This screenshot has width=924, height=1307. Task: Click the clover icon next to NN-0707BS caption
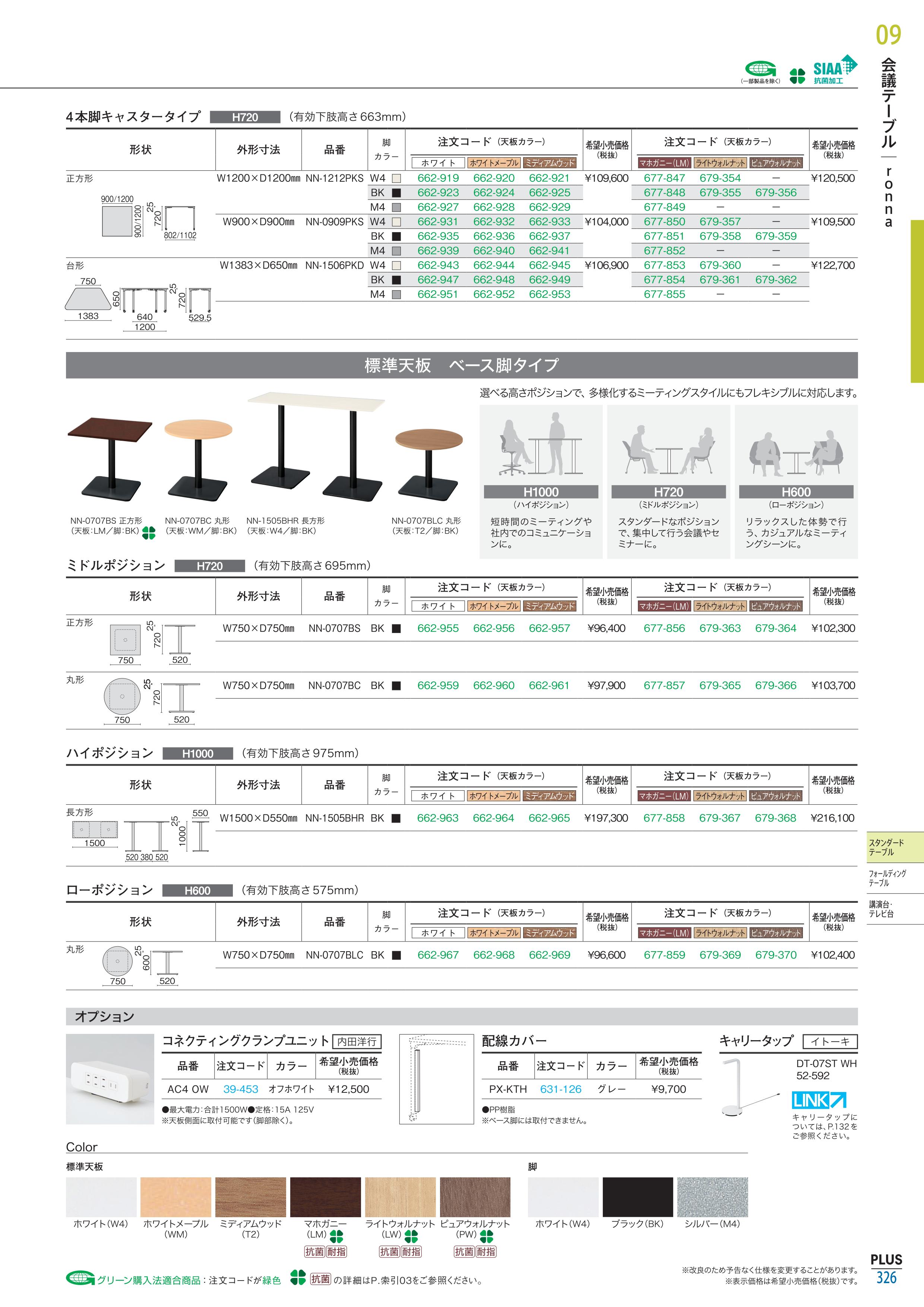(149, 533)
